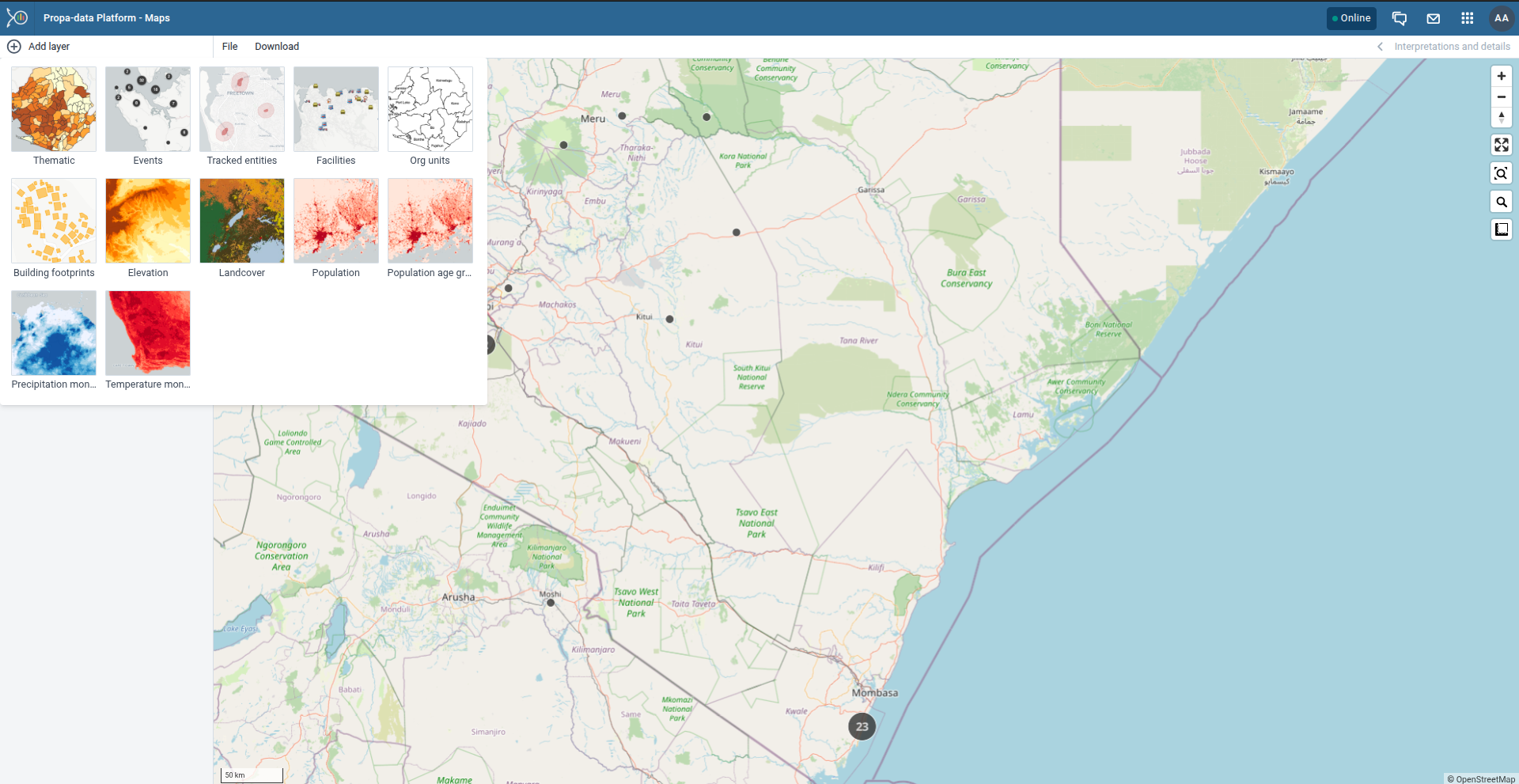Open the File menu

tap(229, 47)
